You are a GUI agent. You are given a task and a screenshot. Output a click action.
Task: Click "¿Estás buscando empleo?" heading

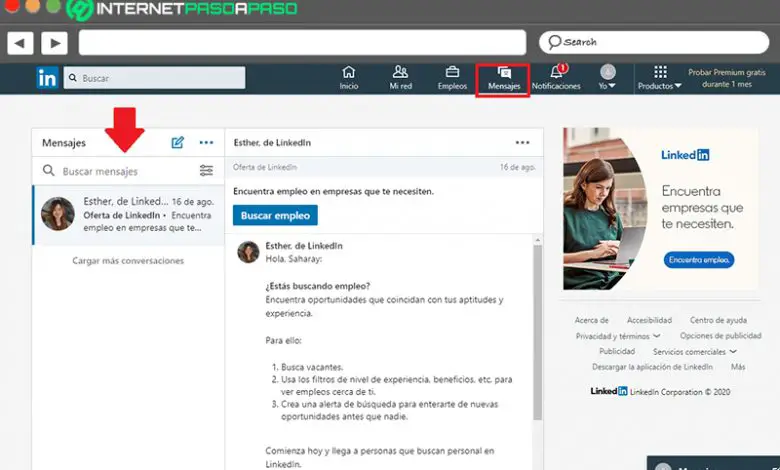click(x=317, y=286)
